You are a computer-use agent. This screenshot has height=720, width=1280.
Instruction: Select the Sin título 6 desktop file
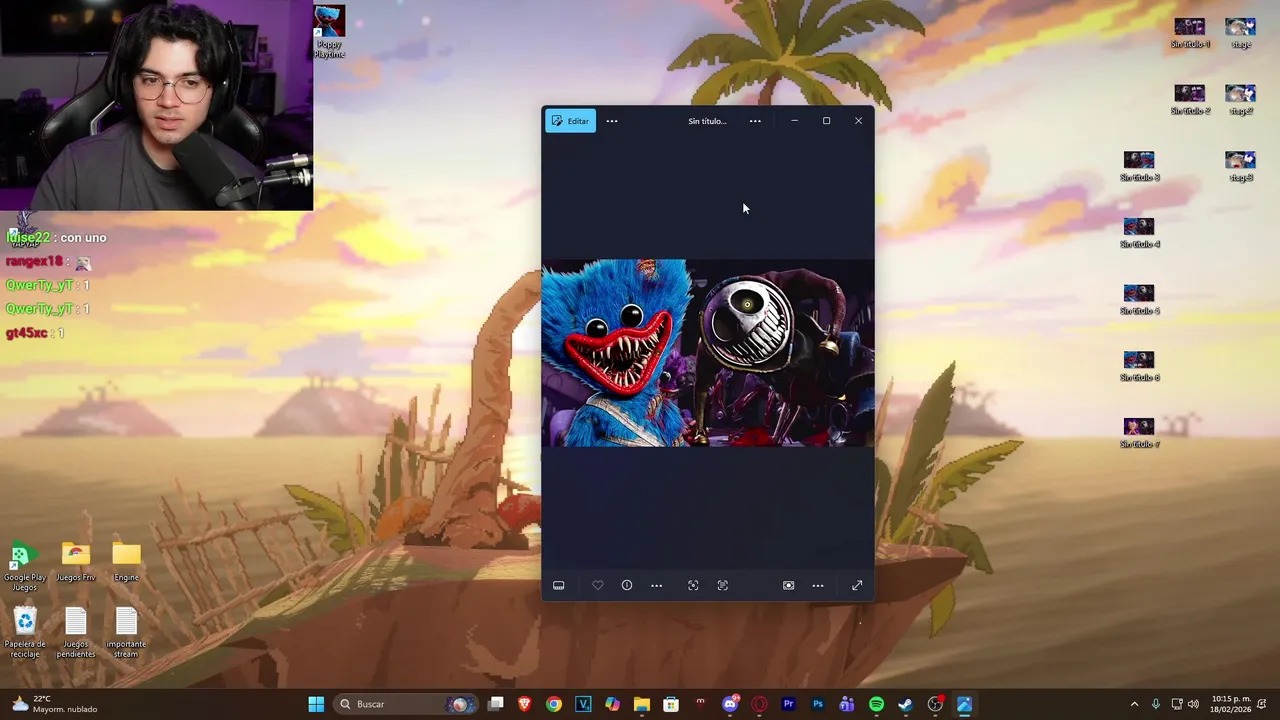point(1139,366)
